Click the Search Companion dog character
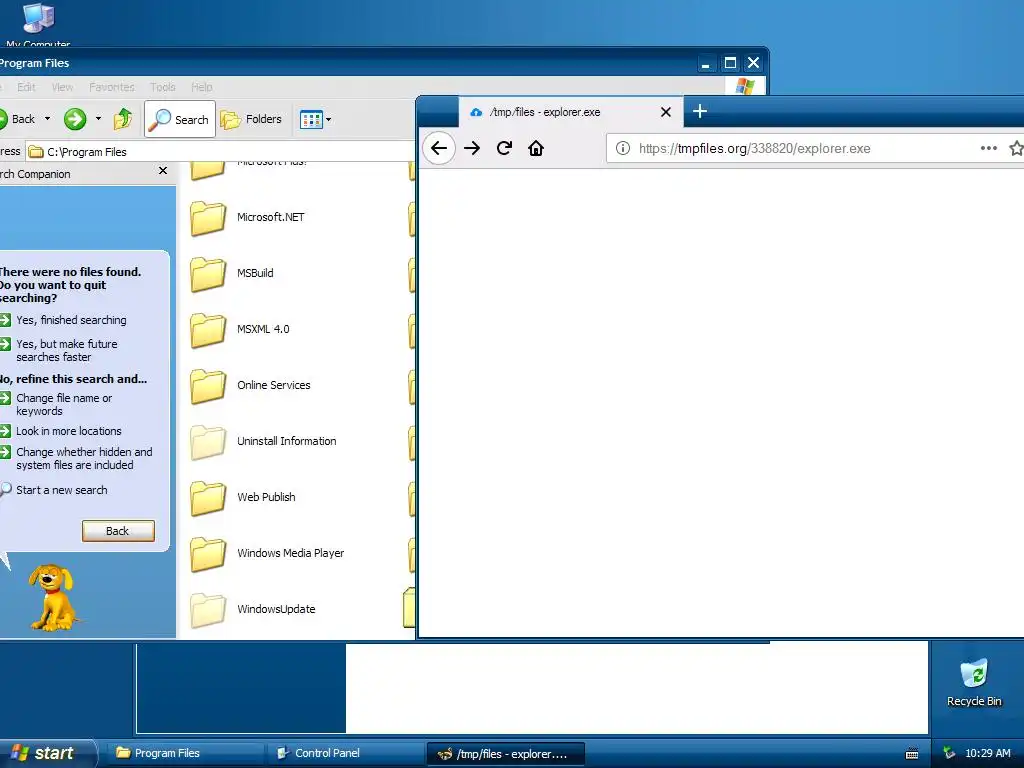The height and width of the screenshot is (768, 1024). tap(53, 598)
